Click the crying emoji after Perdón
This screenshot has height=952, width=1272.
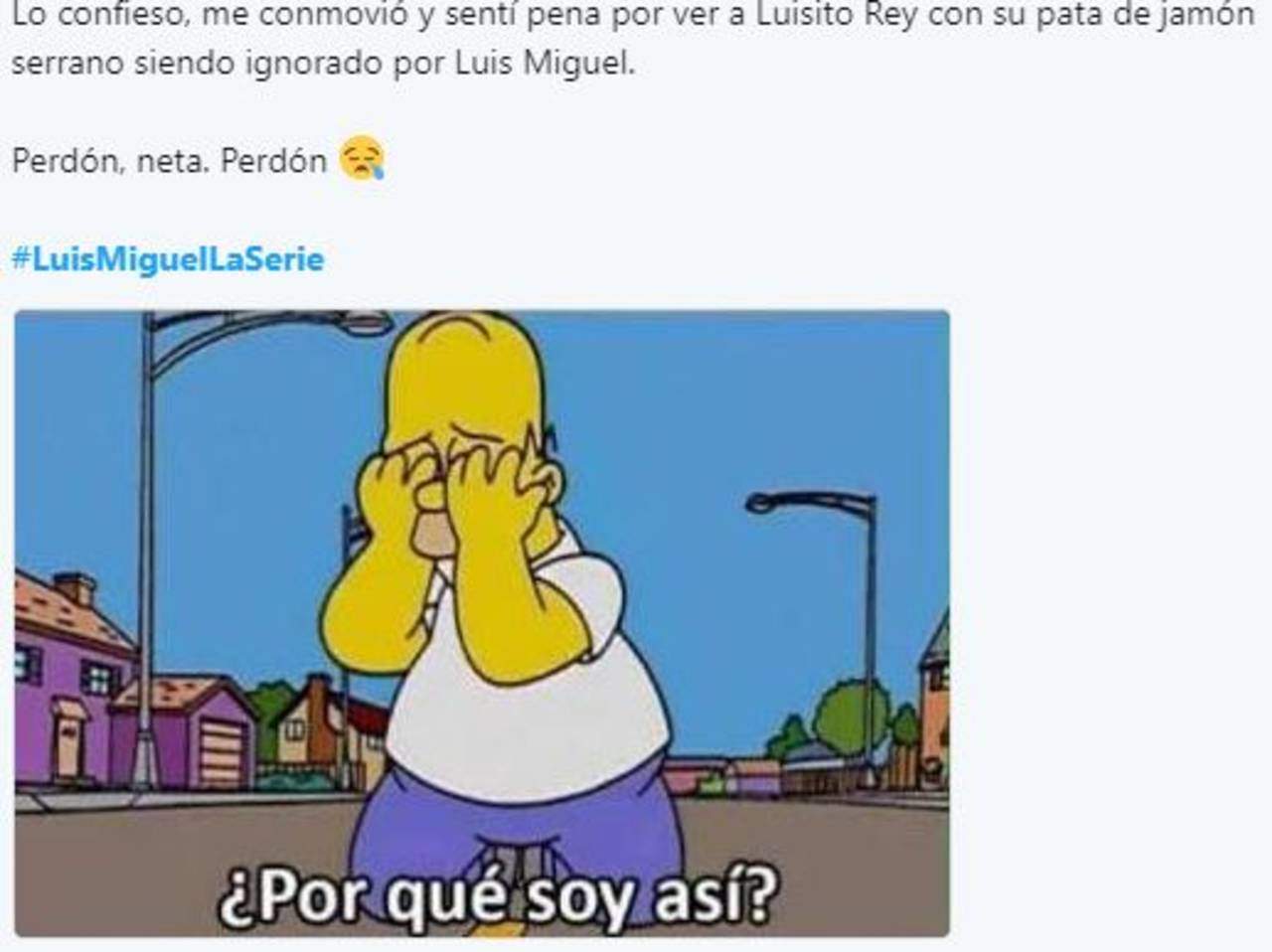(362, 159)
